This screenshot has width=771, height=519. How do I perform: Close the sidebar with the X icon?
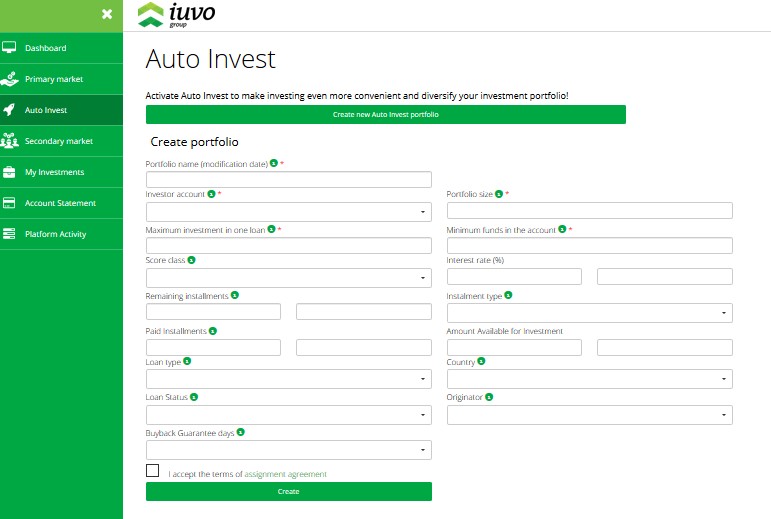coord(107,14)
